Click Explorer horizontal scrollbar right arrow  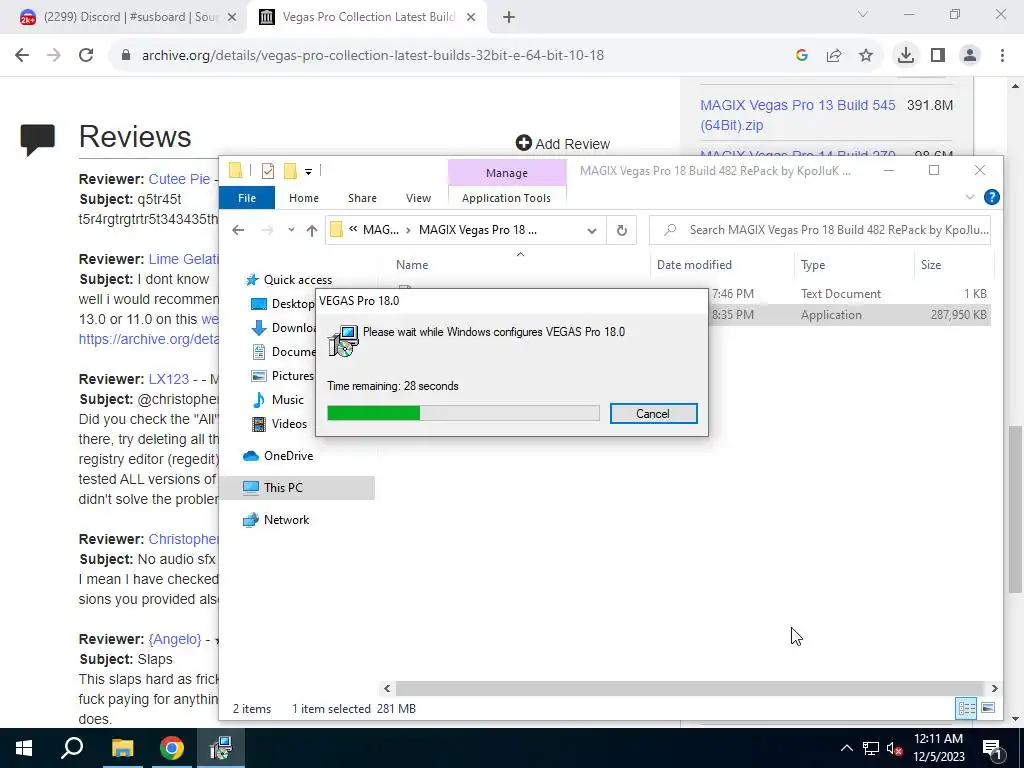click(994, 688)
